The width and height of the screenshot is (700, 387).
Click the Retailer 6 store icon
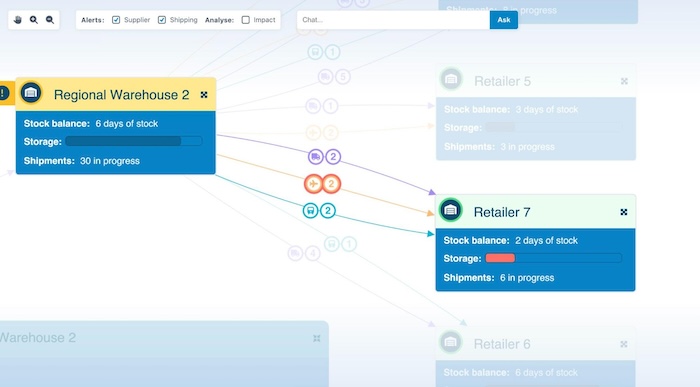[450, 342]
